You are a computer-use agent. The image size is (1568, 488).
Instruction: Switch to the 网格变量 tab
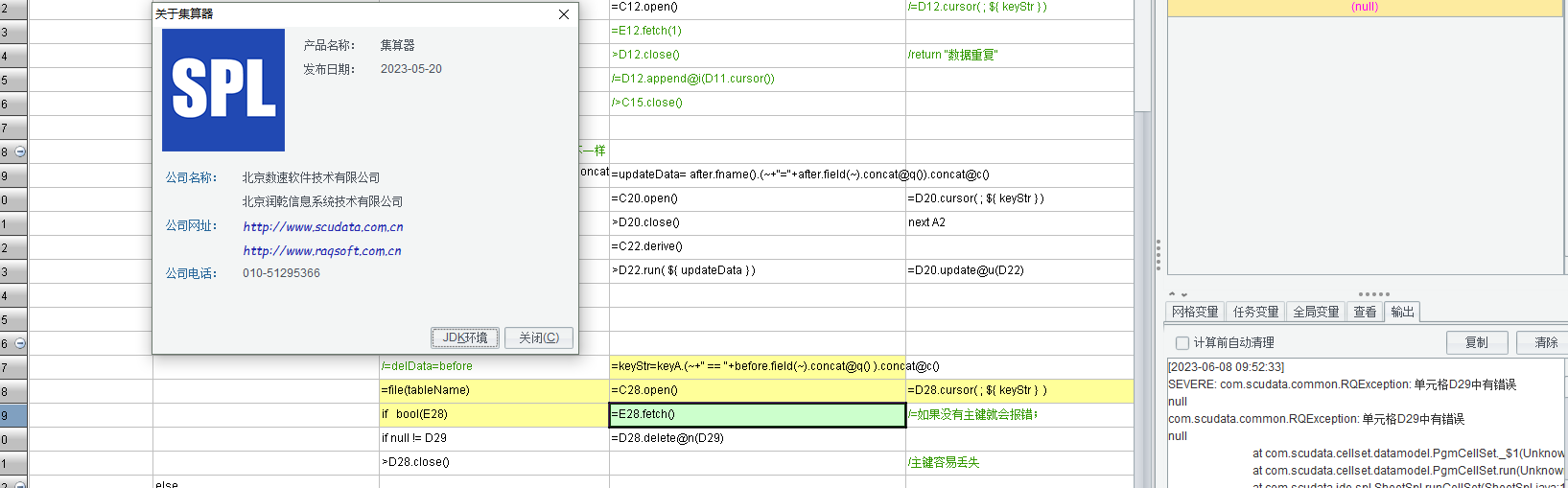(1195, 312)
